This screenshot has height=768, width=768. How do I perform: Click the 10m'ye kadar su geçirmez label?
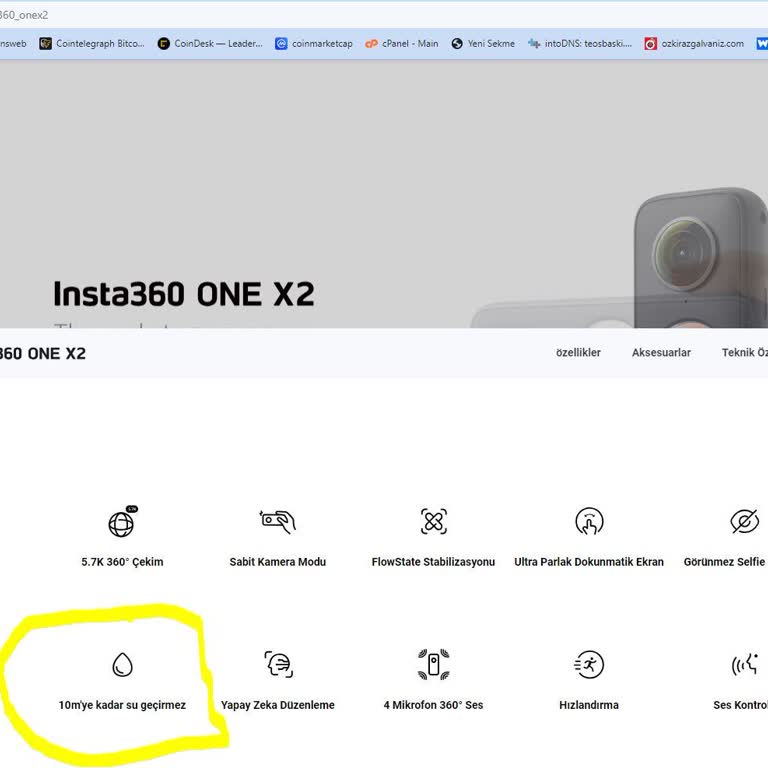pos(122,705)
